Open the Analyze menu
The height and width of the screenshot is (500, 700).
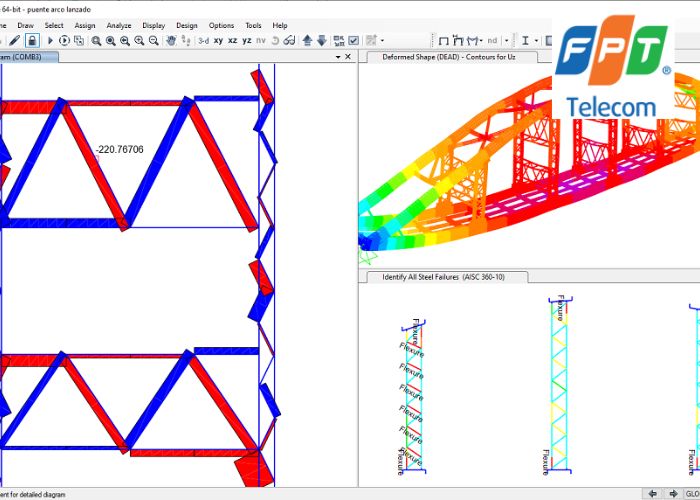click(118, 25)
